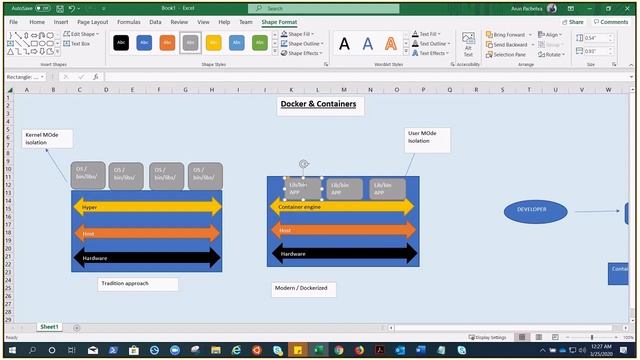Image resolution: width=640 pixels, height=360 pixels.
Task: Select the Docker & Containers title box
Action: pyautogui.click(x=320, y=107)
